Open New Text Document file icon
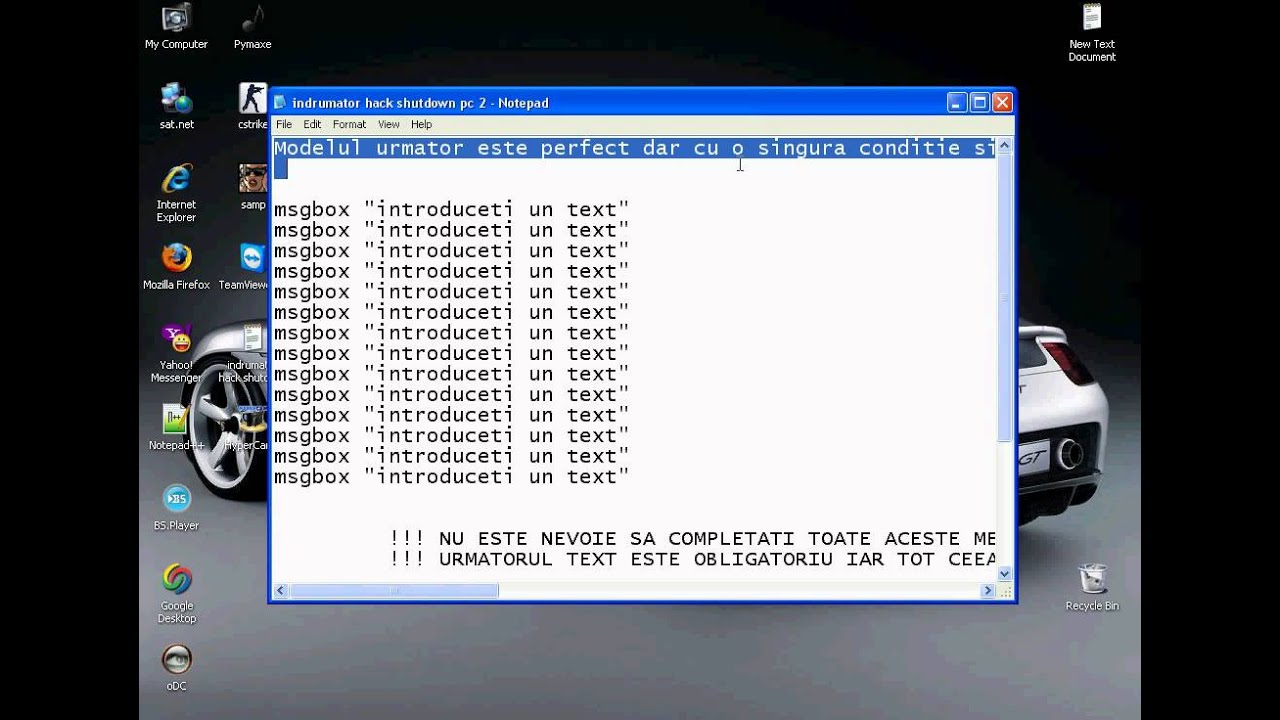 pos(1092,33)
